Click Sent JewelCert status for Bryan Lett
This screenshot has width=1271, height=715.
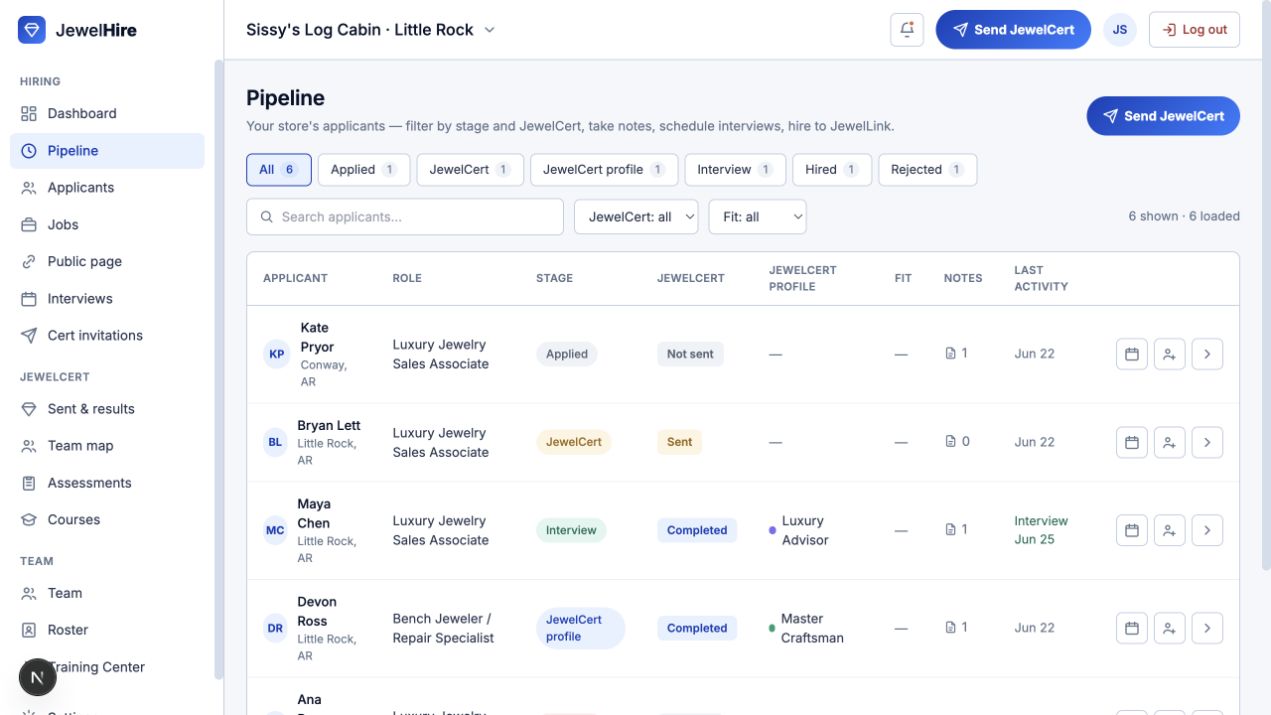pyautogui.click(x=680, y=442)
